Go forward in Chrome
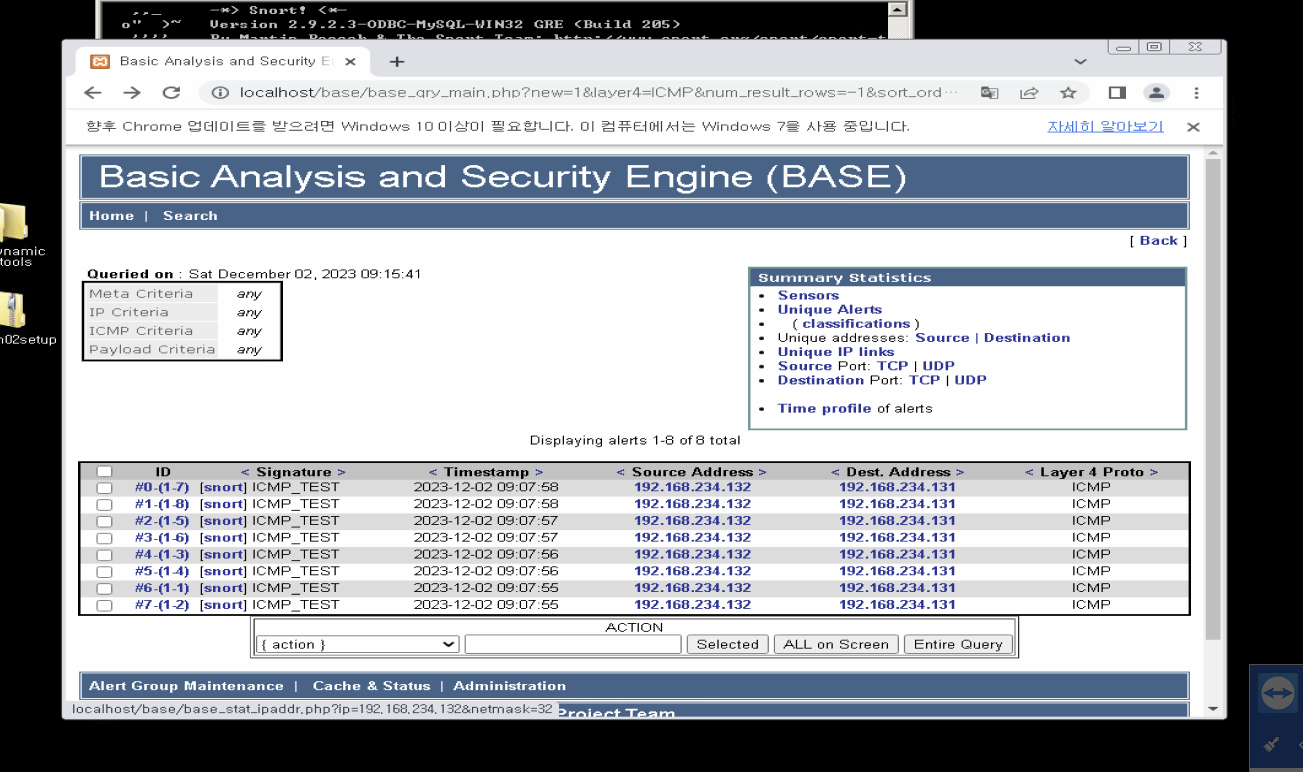Screen dimensions: 1303x772 pos(132,93)
